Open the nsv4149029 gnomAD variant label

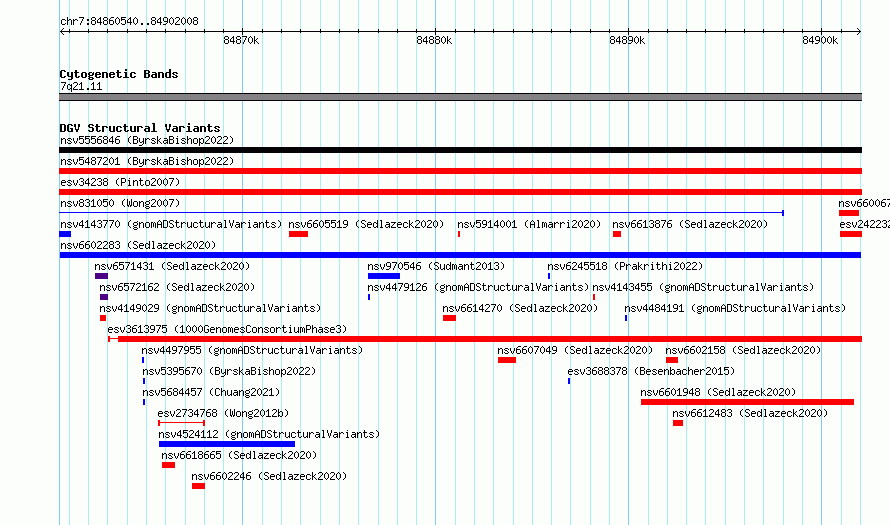pos(210,308)
